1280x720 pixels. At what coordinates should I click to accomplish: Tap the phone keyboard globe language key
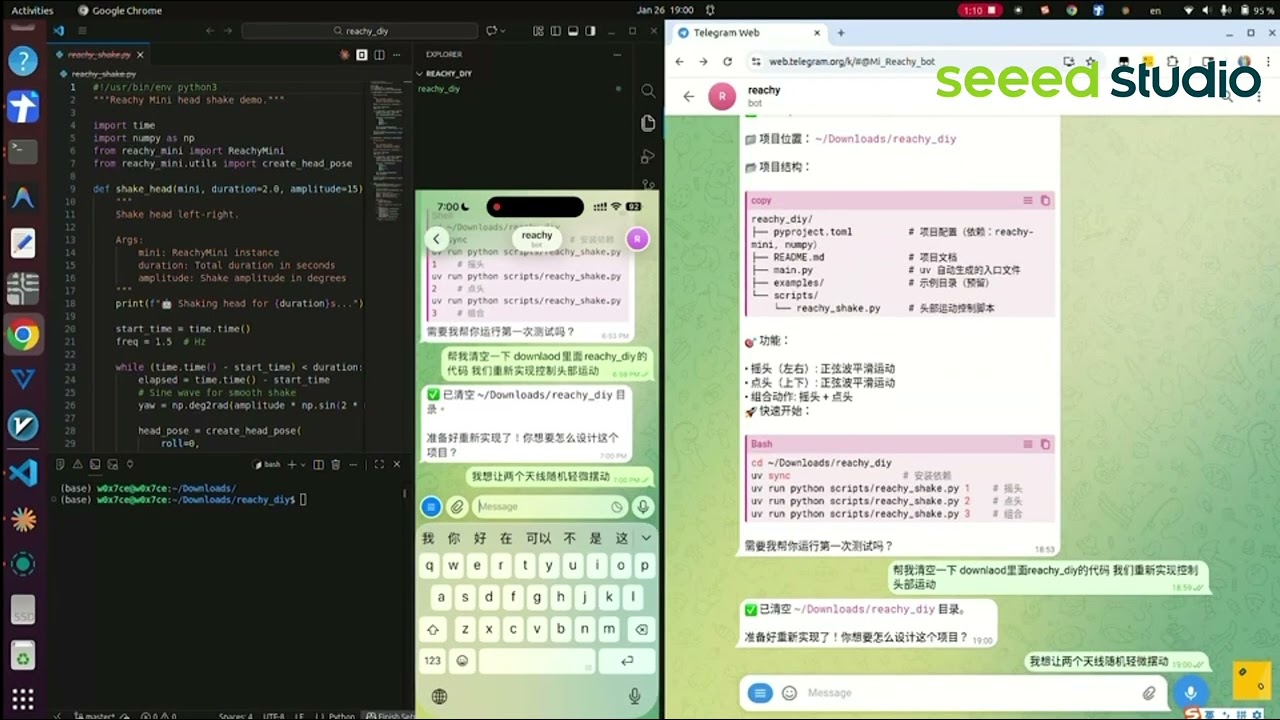point(439,695)
